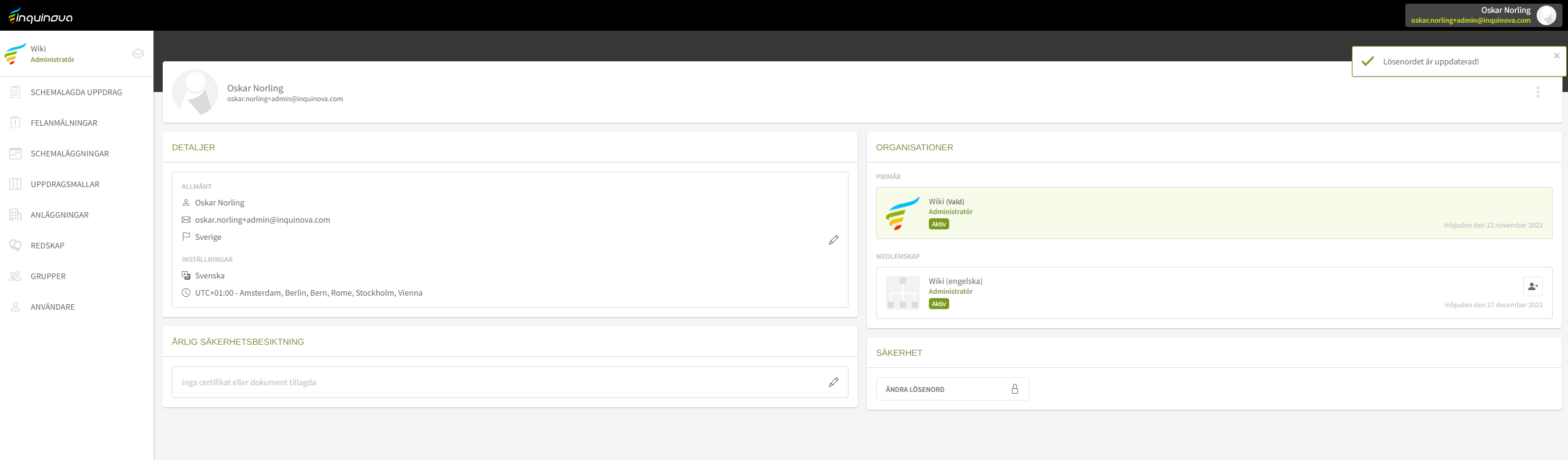Image resolution: width=1568 pixels, height=460 pixels.
Task: Navigate to Uppdragsmallar
Action: click(65, 185)
